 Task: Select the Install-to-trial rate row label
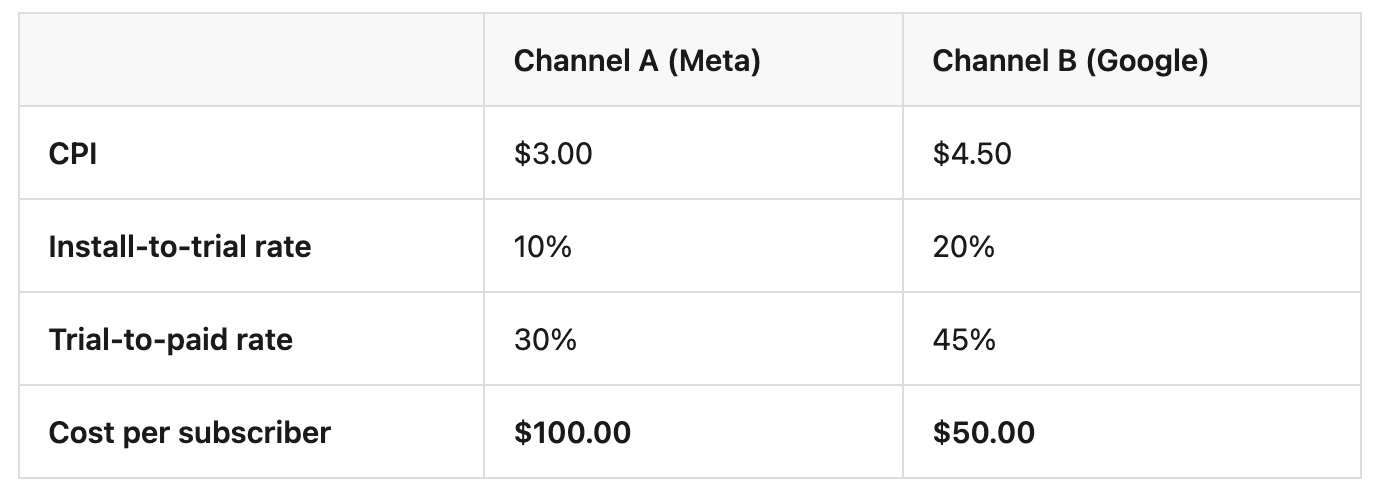[179, 246]
